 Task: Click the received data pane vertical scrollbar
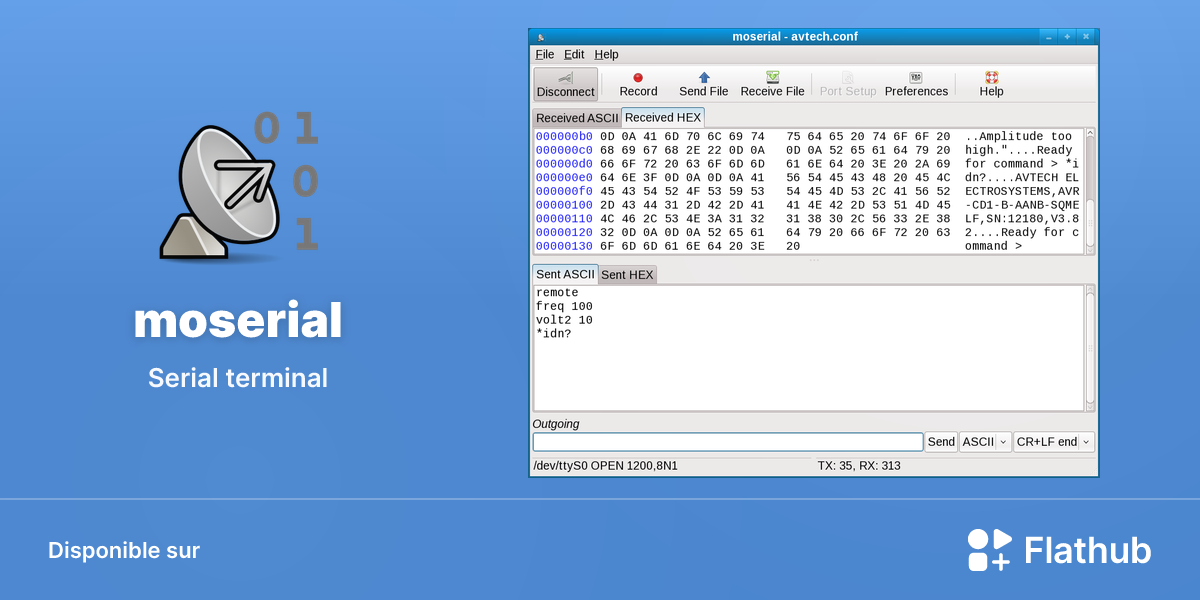click(1090, 190)
